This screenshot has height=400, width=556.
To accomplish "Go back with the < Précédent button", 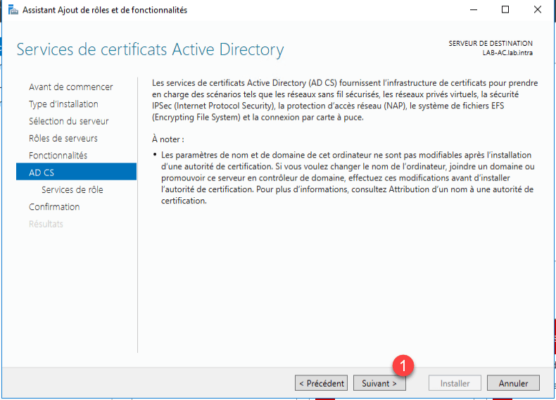I will pyautogui.click(x=321, y=383).
